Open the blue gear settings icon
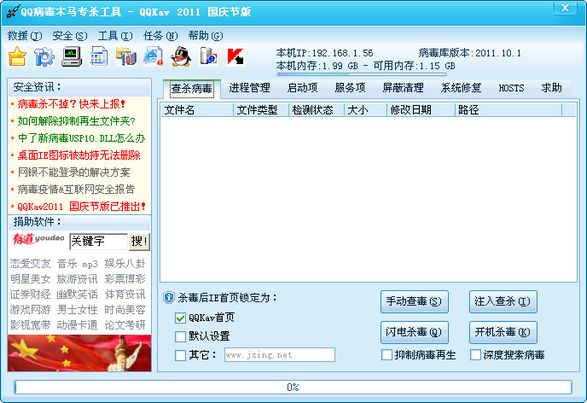 (x=44, y=57)
